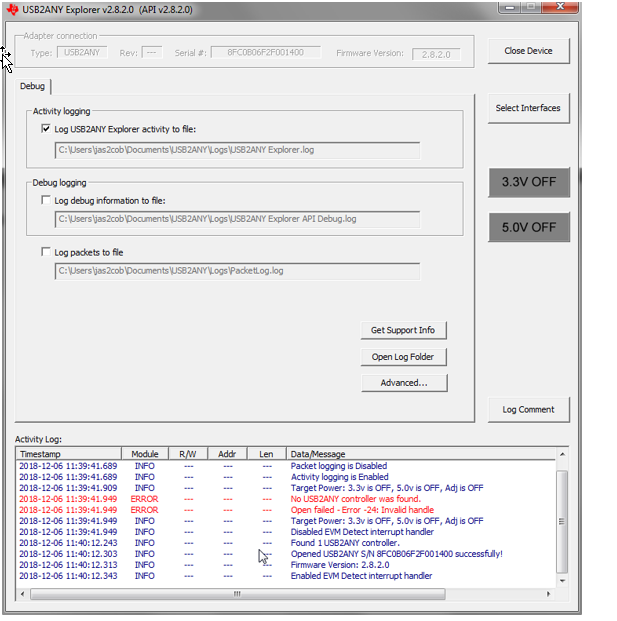Open the Advanced... settings
The image size is (617, 621).
pos(404,383)
